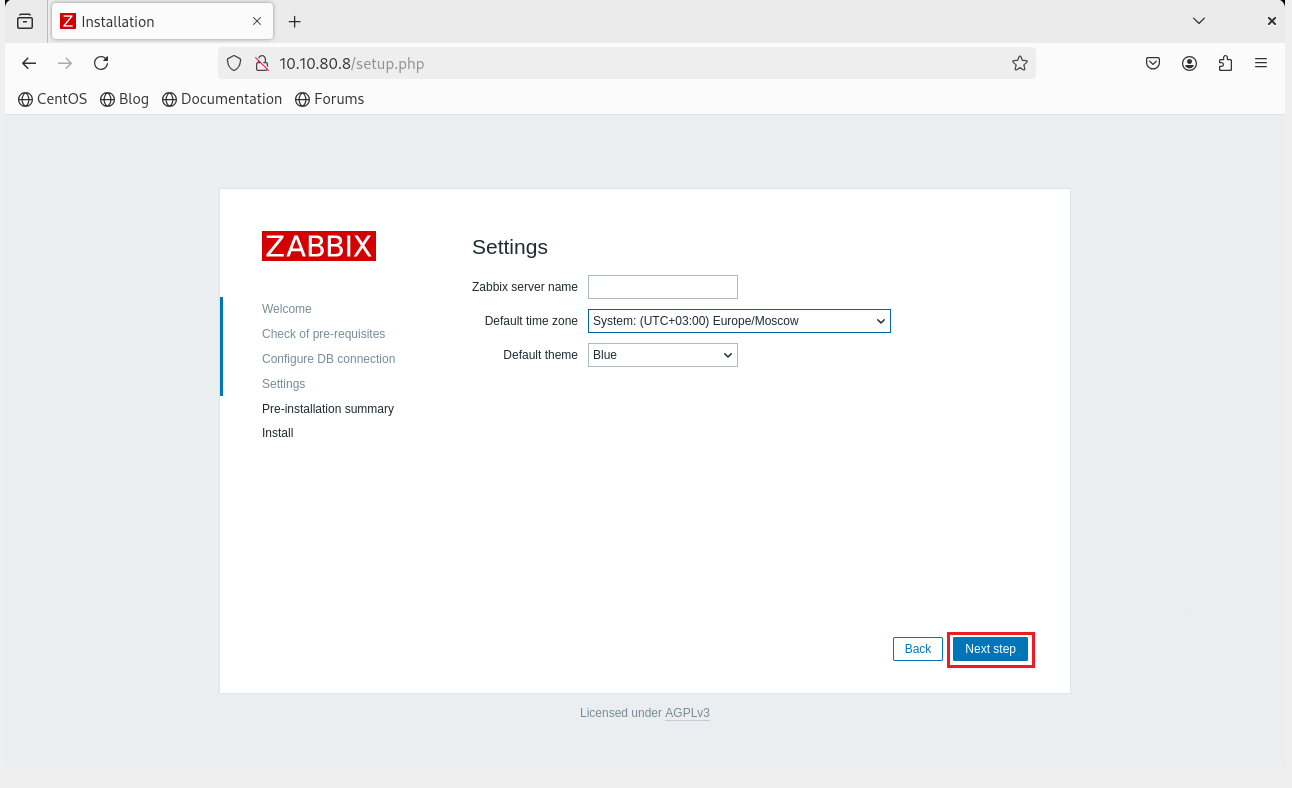Bookmark this page with the star icon
1292x788 pixels.
[x=1019, y=63]
